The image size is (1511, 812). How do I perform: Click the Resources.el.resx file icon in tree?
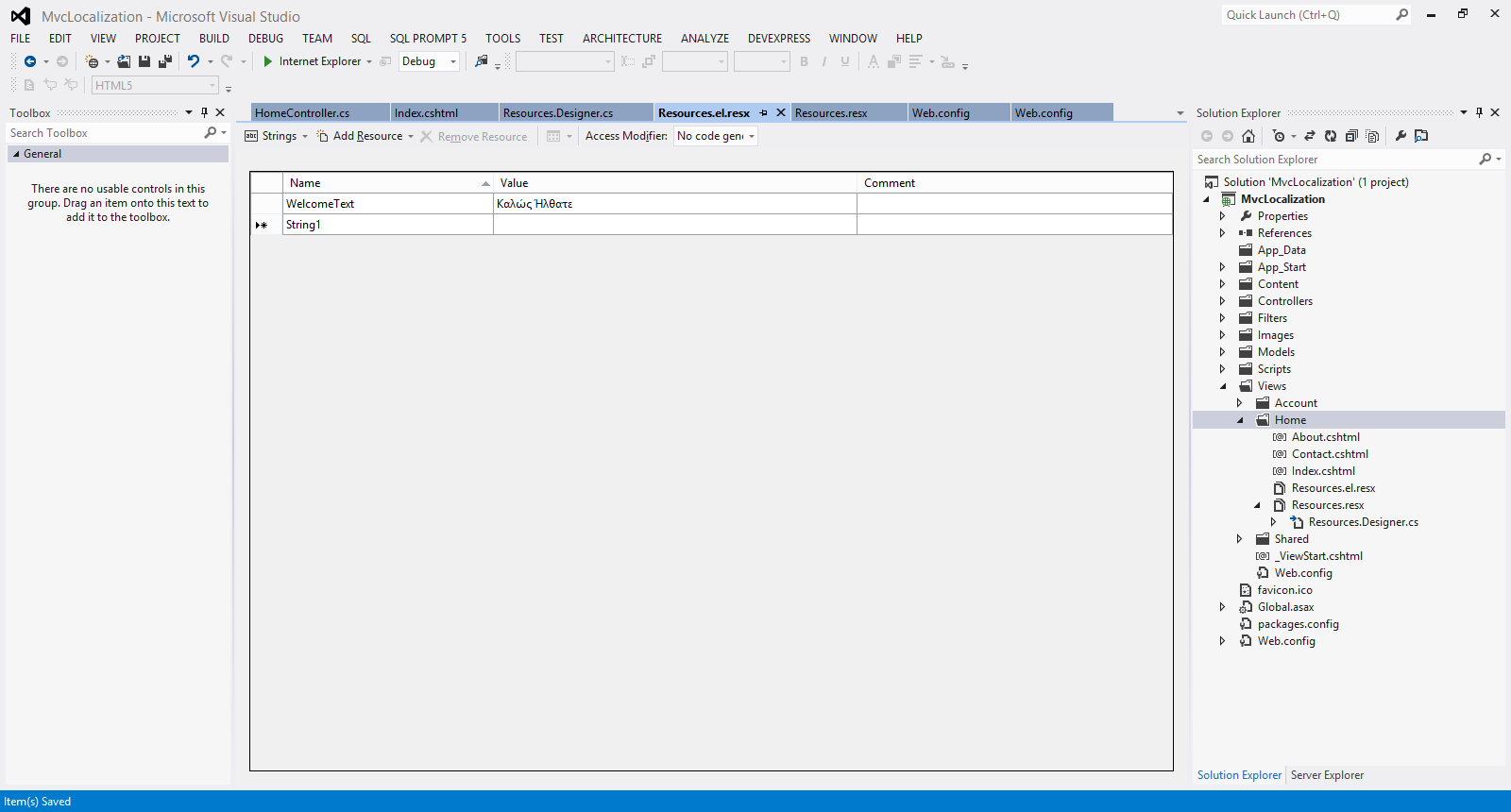(x=1280, y=488)
